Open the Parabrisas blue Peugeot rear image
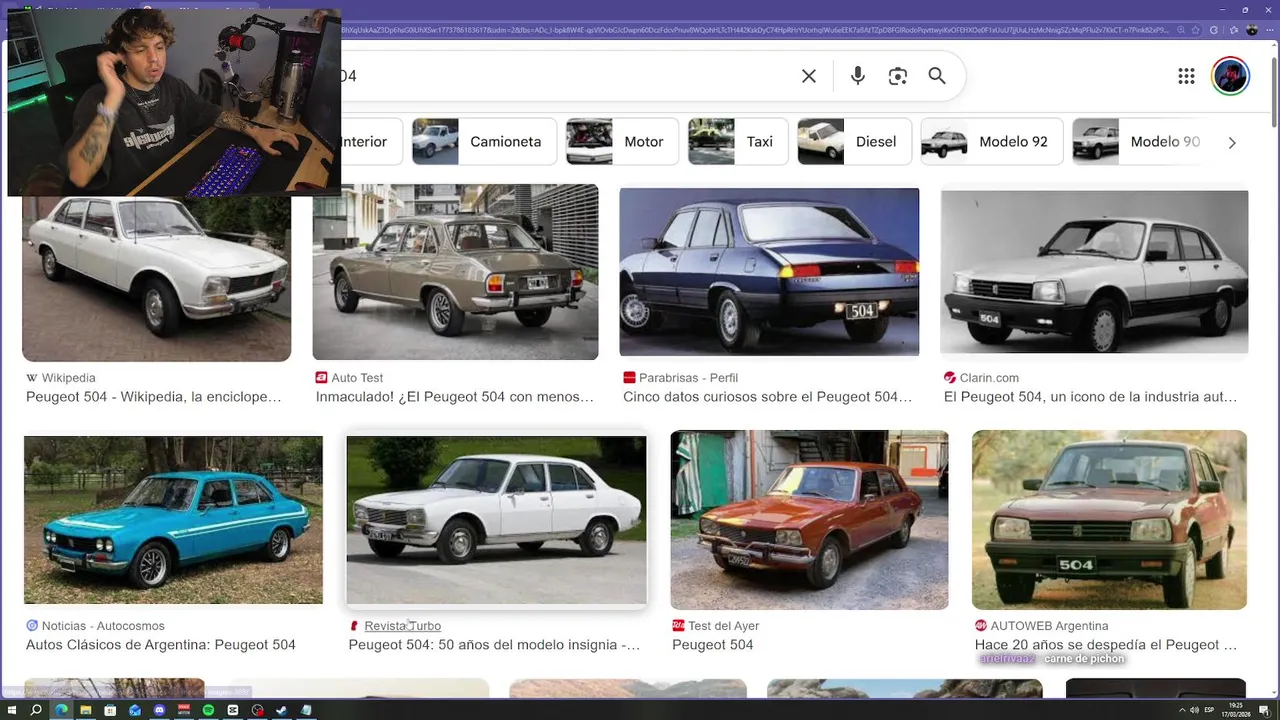This screenshot has width=1280, height=720. (769, 272)
